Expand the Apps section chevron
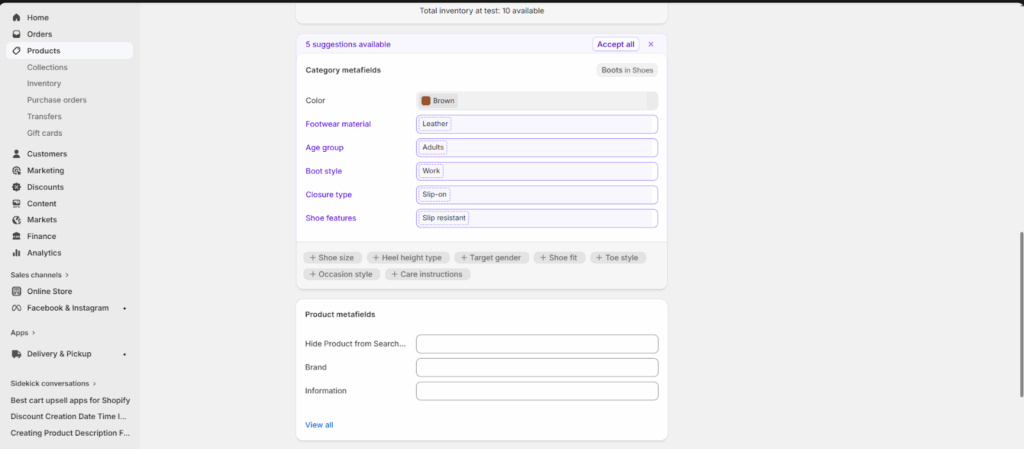Viewport: 1024px width, 449px height. (33, 332)
